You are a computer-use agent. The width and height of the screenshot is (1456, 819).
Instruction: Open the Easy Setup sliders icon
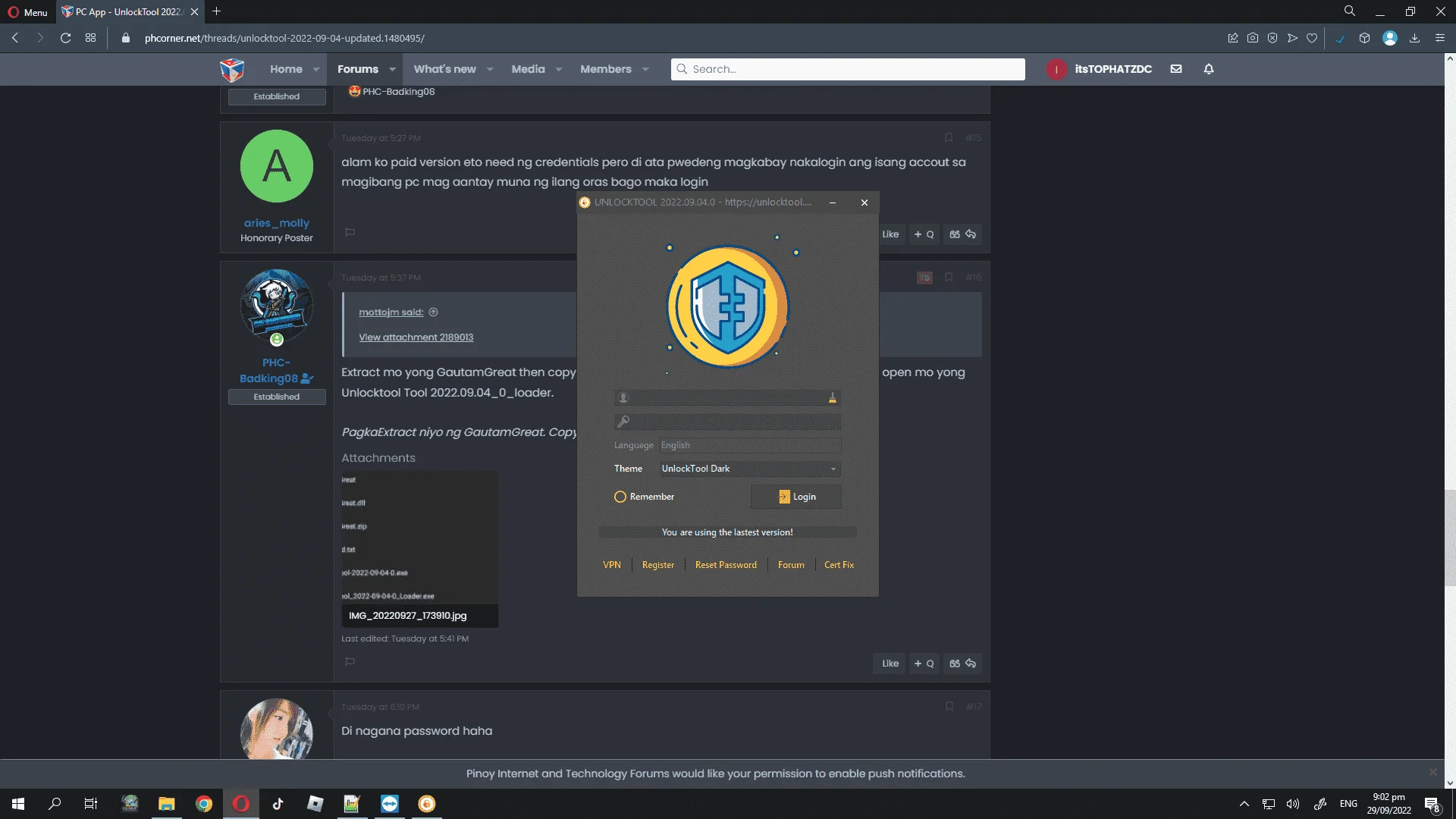(x=1440, y=38)
